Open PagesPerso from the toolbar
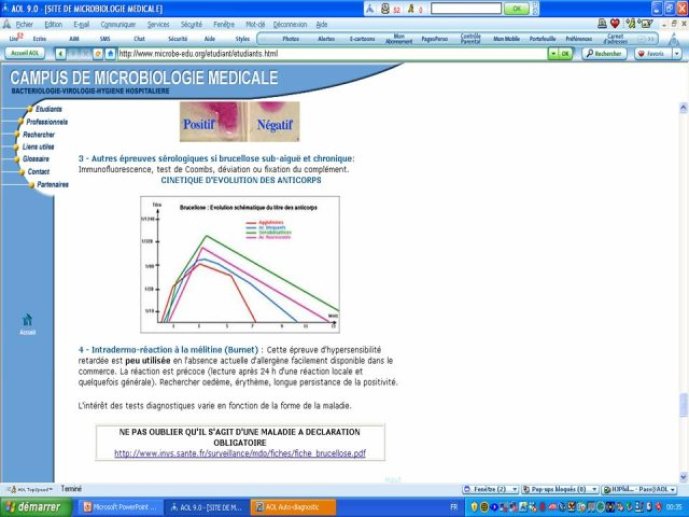 tap(434, 39)
